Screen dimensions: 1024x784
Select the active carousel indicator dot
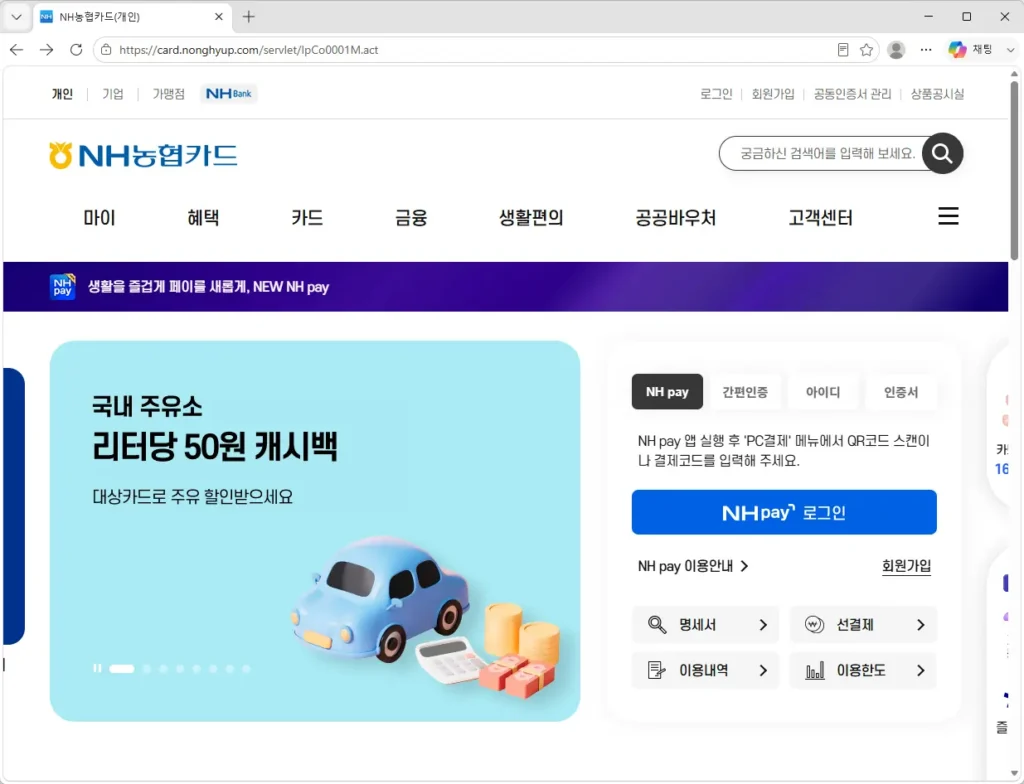point(121,668)
